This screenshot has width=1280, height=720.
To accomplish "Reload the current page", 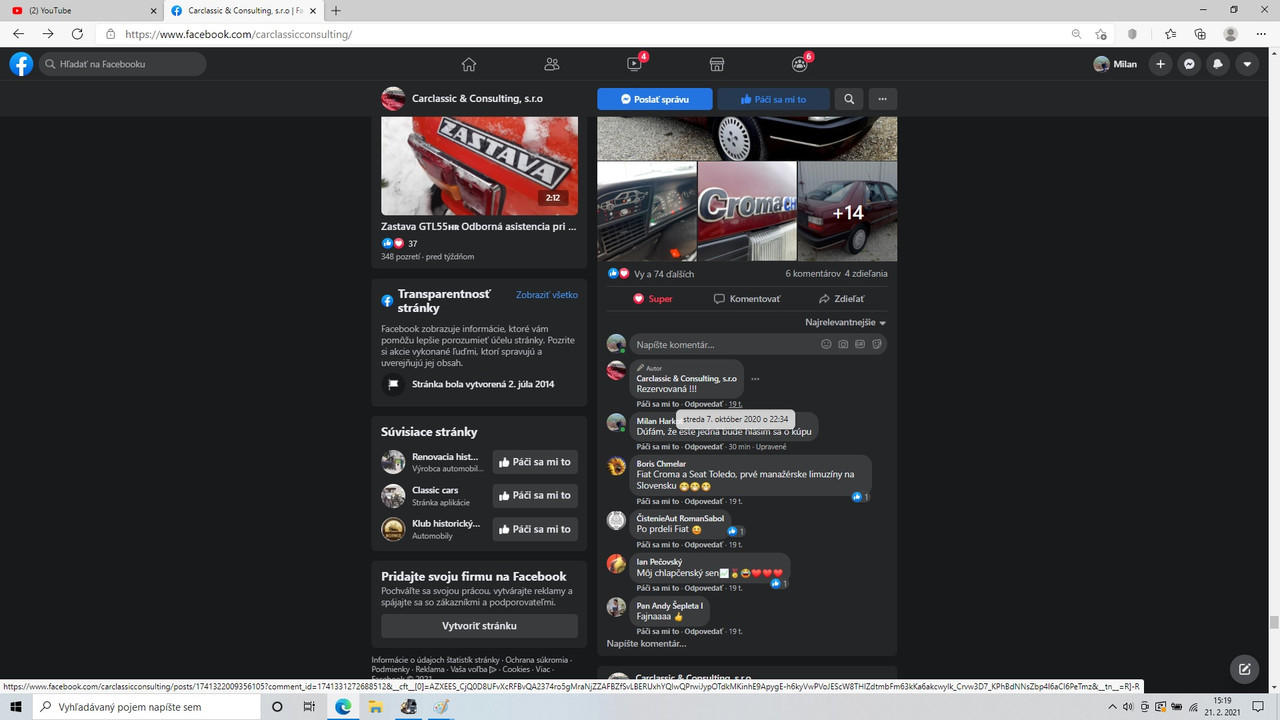I will 77,34.
